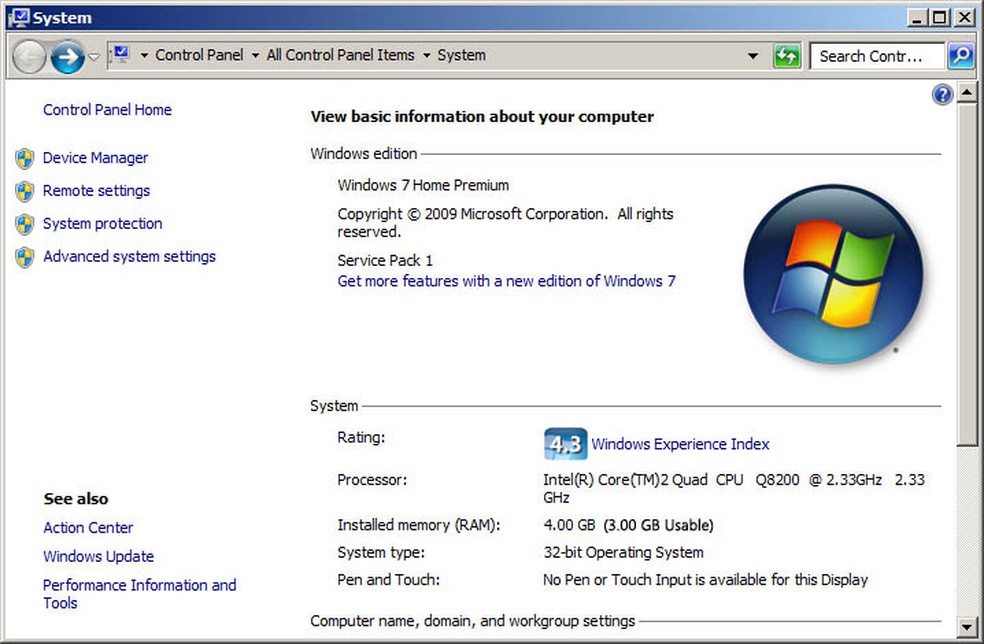Screen dimensions: 984x644
Task: Maximize the System window
Action: point(939,18)
